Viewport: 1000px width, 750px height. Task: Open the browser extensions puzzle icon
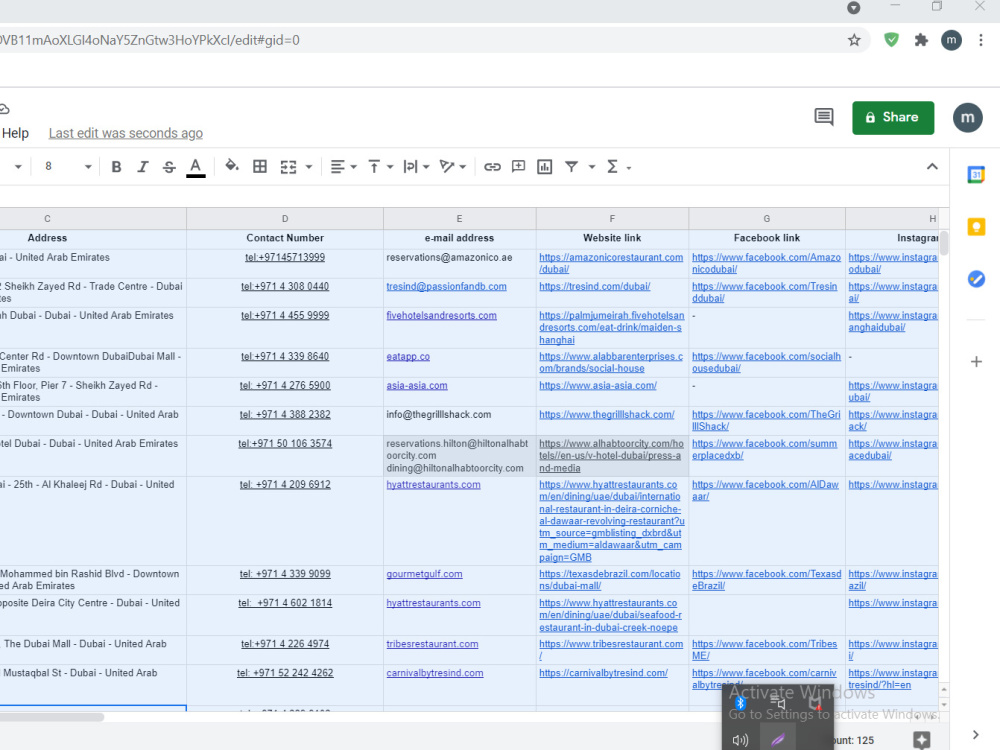coord(921,40)
